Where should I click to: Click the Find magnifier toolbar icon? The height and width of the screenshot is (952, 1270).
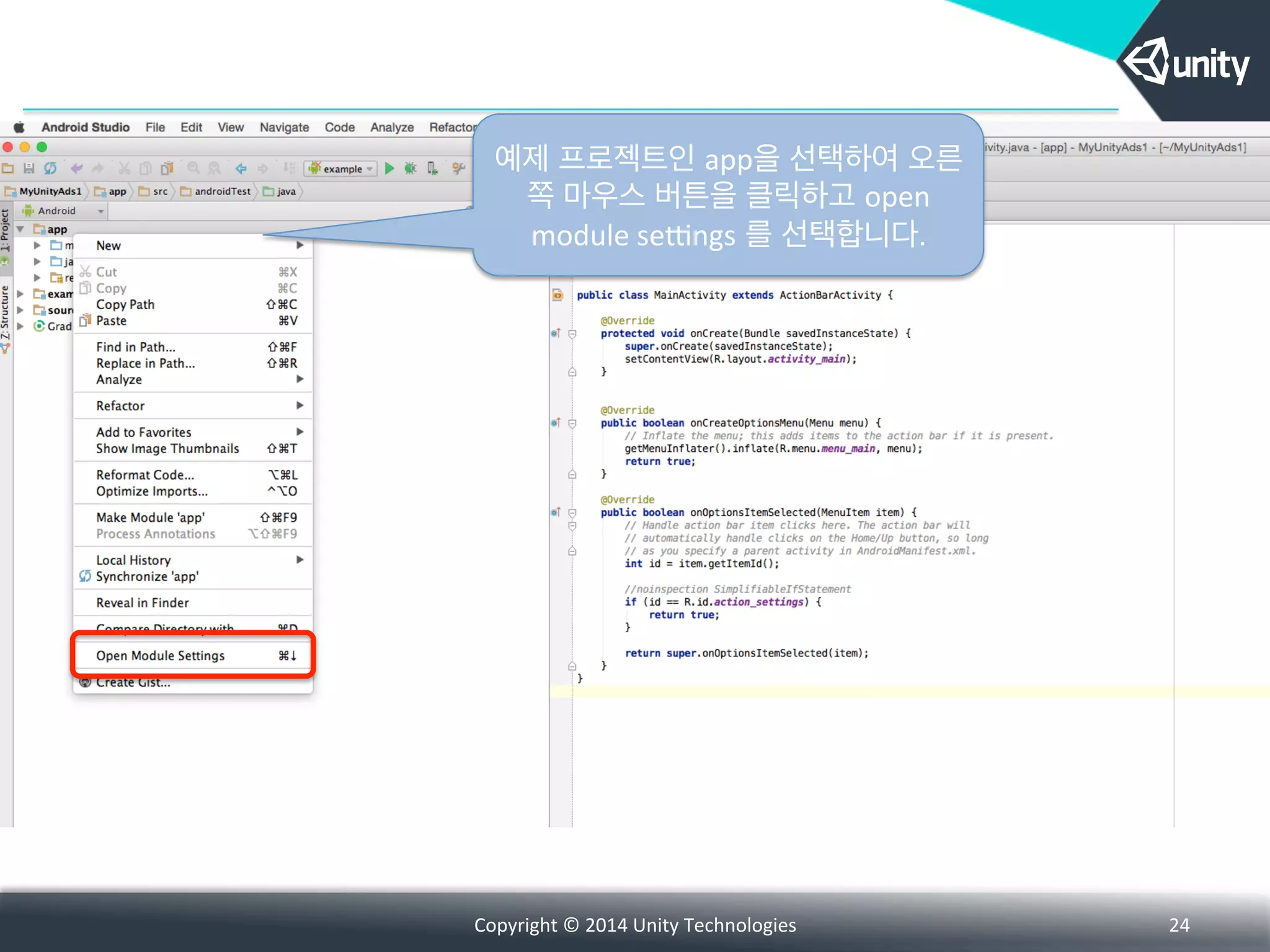[x=193, y=169]
